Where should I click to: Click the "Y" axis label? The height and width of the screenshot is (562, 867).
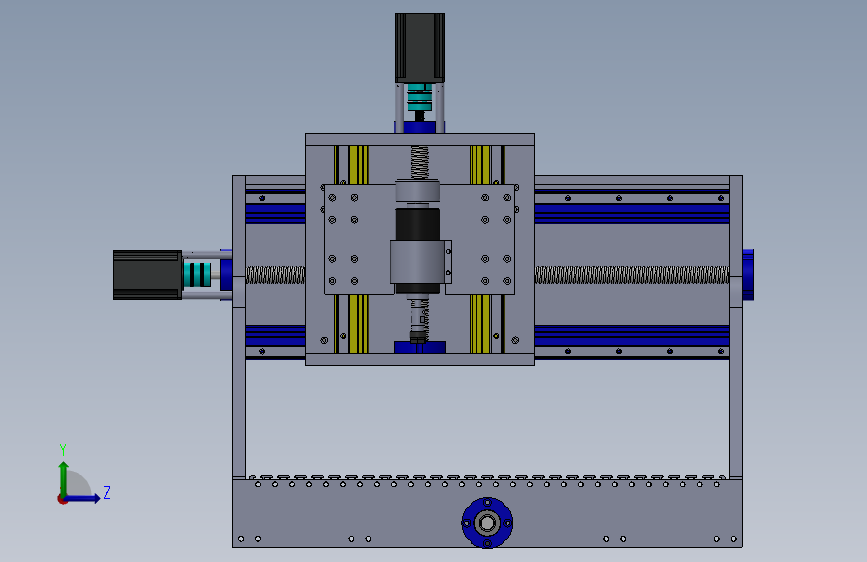pyautogui.click(x=63, y=450)
